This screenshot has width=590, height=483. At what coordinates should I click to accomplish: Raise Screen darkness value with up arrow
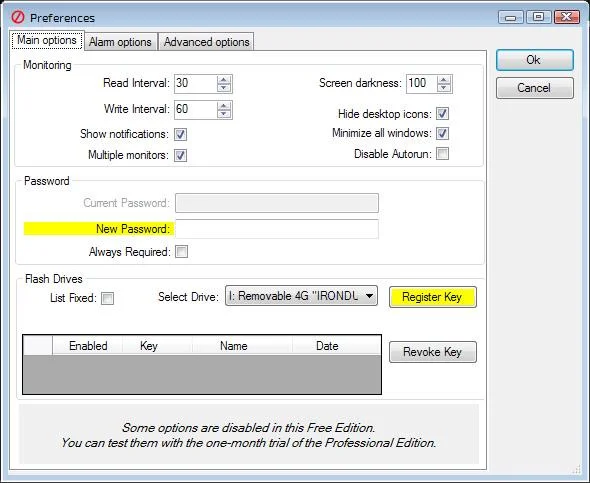(x=444, y=79)
